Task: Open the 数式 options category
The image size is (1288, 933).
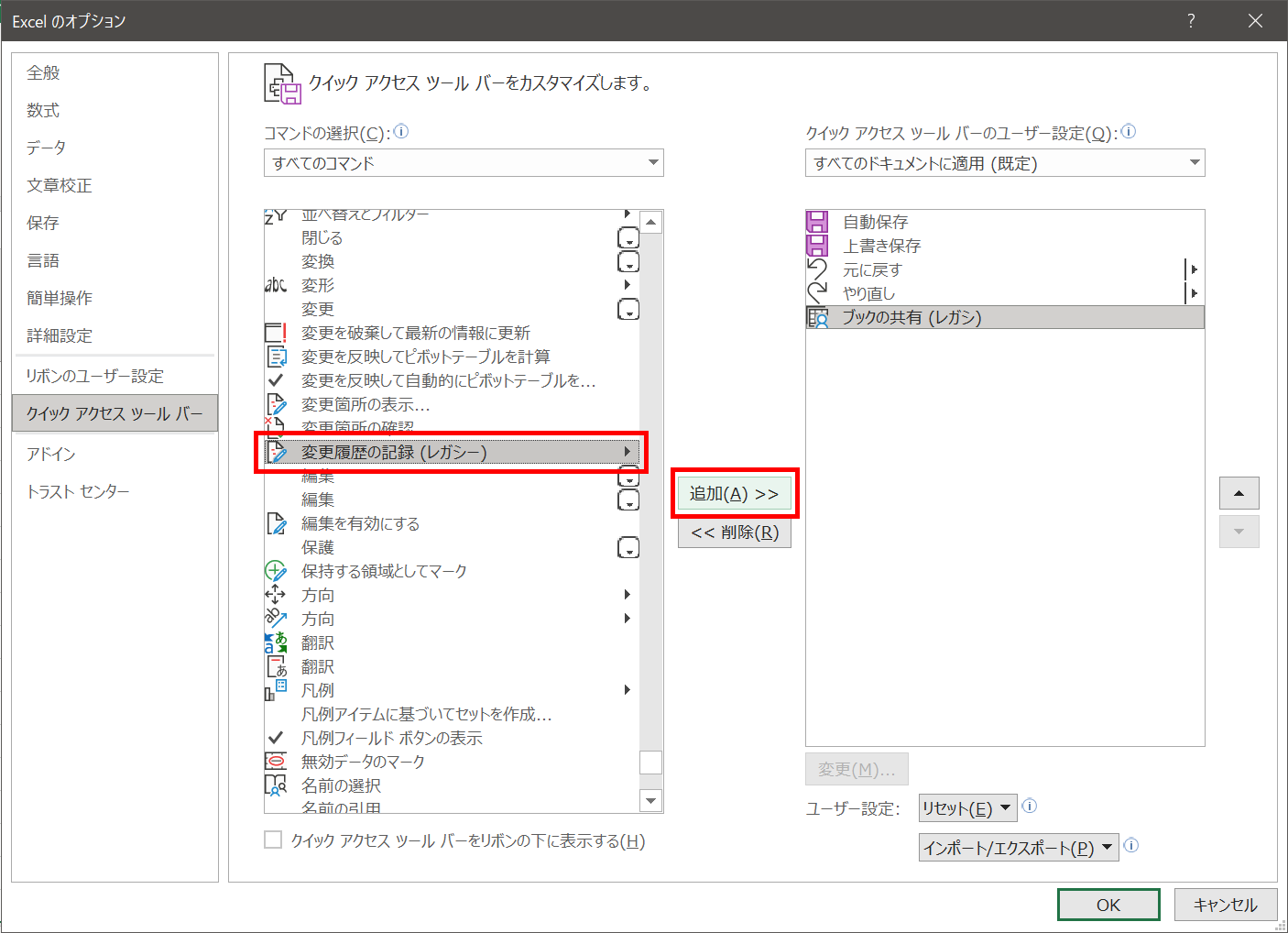Action: [115, 110]
